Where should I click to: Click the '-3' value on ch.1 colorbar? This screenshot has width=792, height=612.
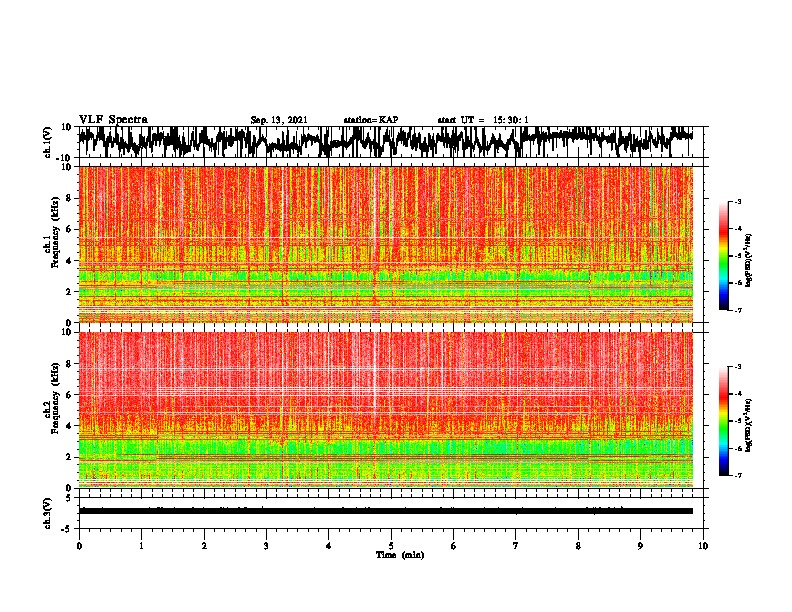pos(737,202)
